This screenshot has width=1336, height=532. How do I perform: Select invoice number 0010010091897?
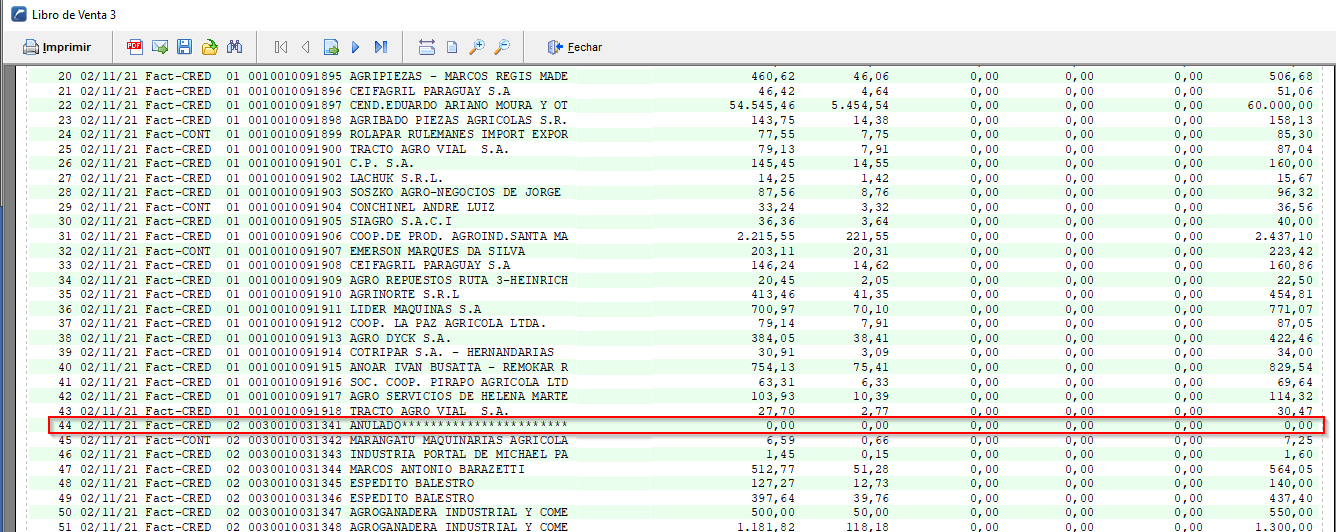295,105
